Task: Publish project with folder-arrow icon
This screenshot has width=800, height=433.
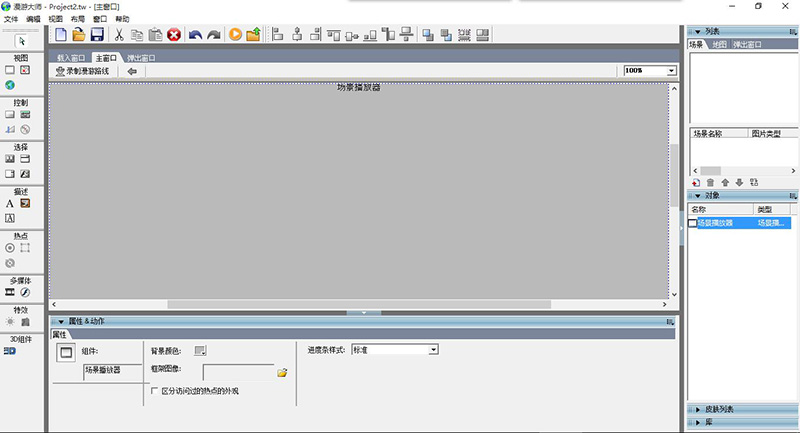Action: [x=254, y=35]
